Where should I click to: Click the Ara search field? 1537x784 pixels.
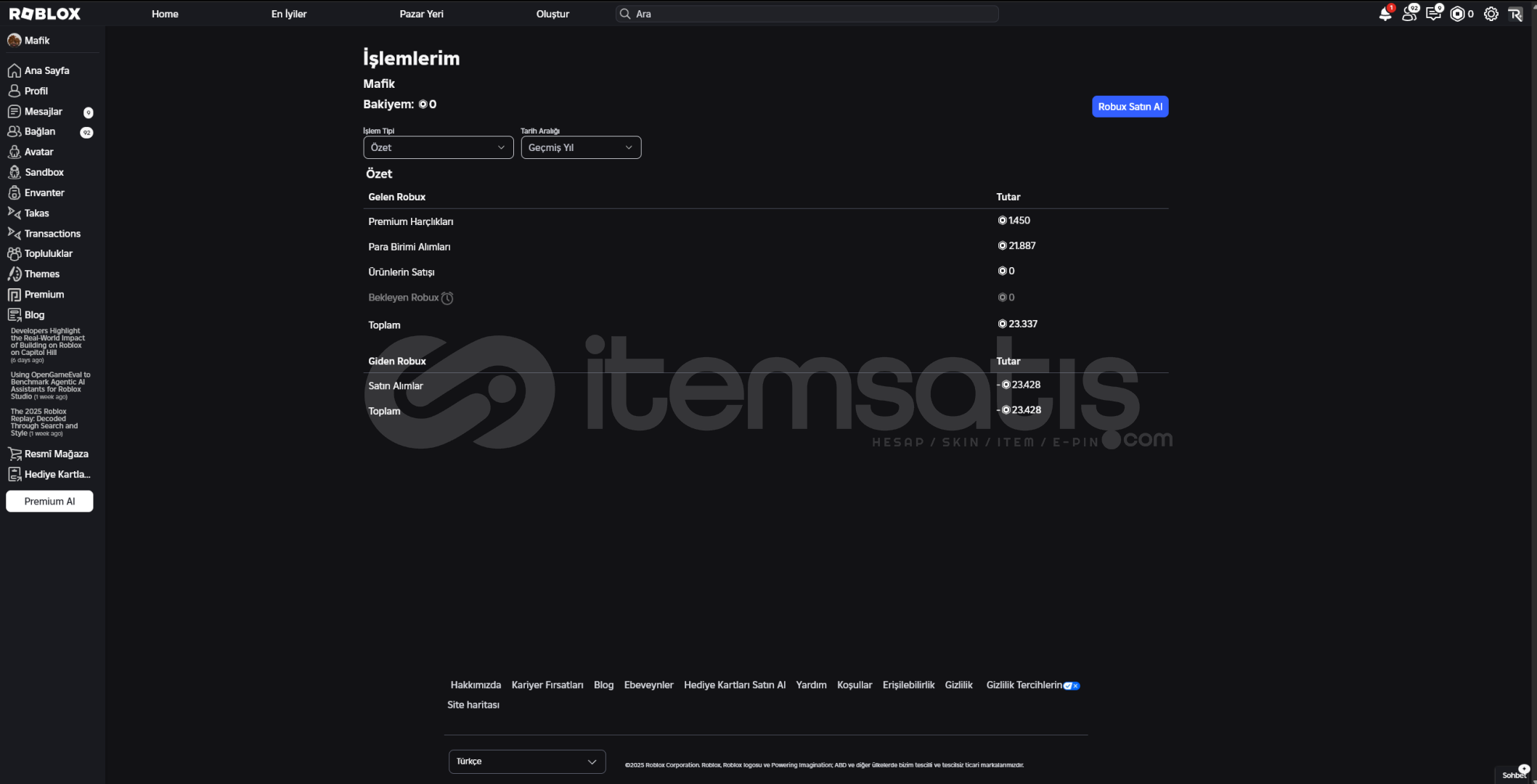coord(806,14)
